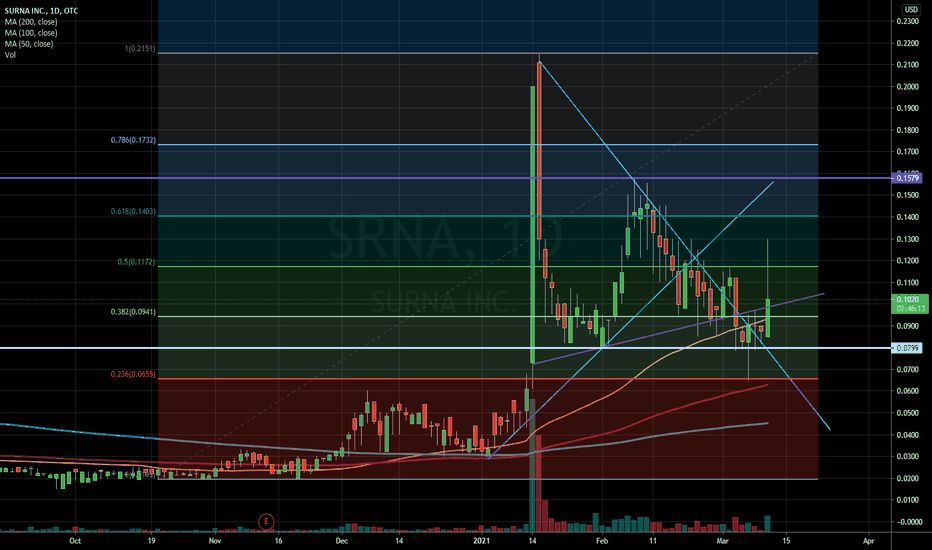Image resolution: width=932 pixels, height=550 pixels.
Task: Click the Oct label on time axis
Action: [x=75, y=540]
